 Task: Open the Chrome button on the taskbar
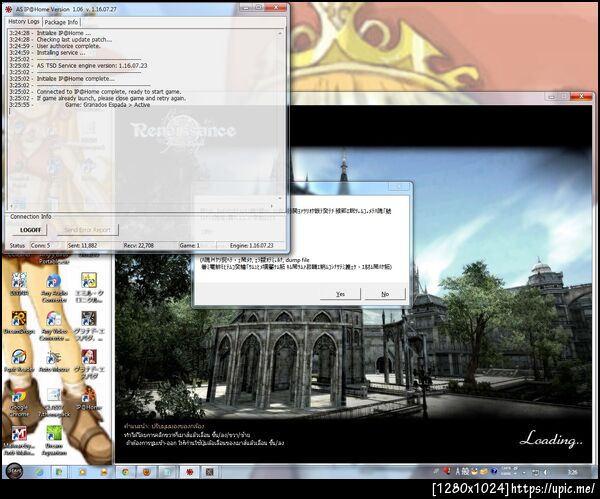click(x=125, y=472)
